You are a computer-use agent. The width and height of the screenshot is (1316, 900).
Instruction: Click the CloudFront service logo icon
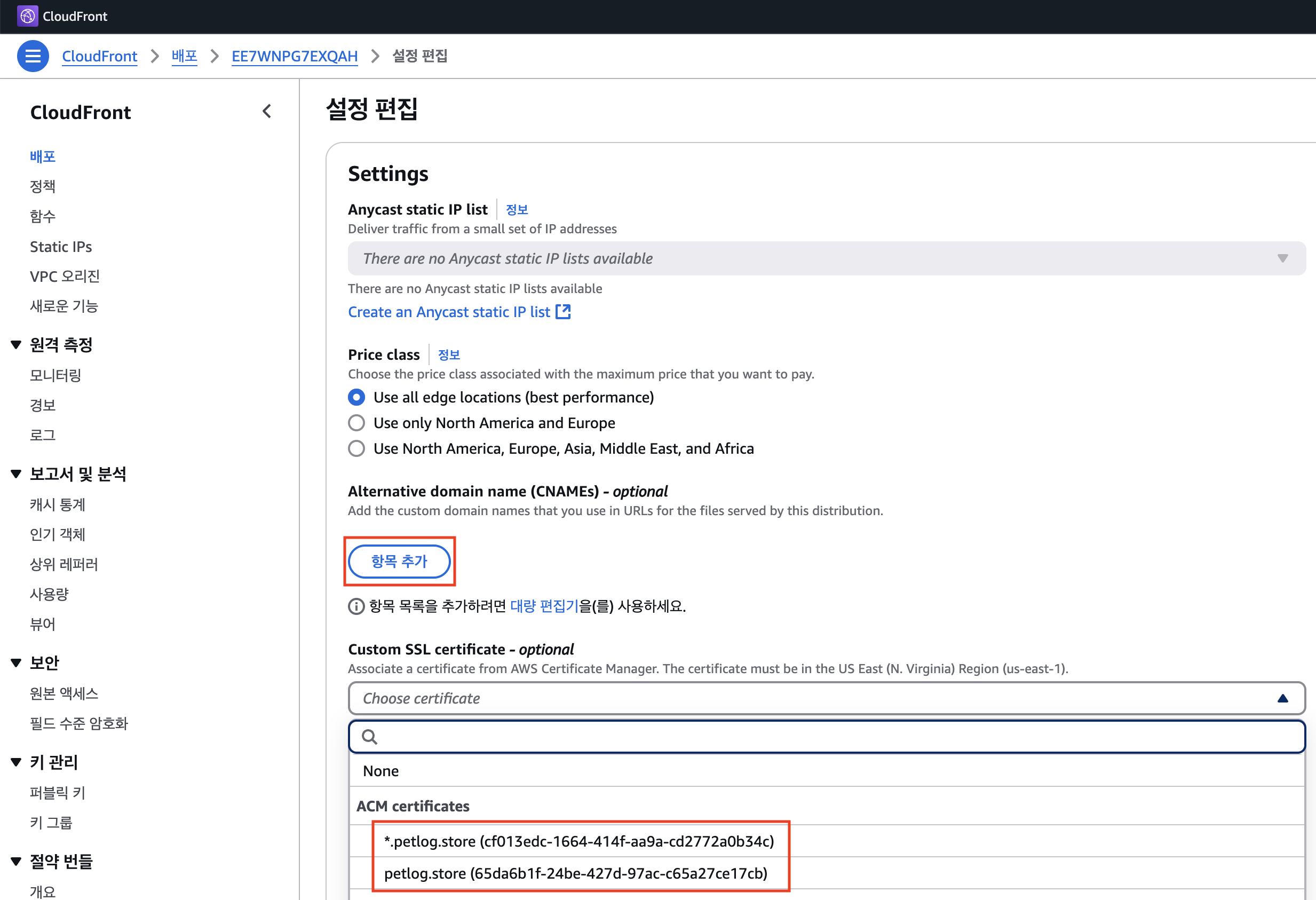click(27, 16)
